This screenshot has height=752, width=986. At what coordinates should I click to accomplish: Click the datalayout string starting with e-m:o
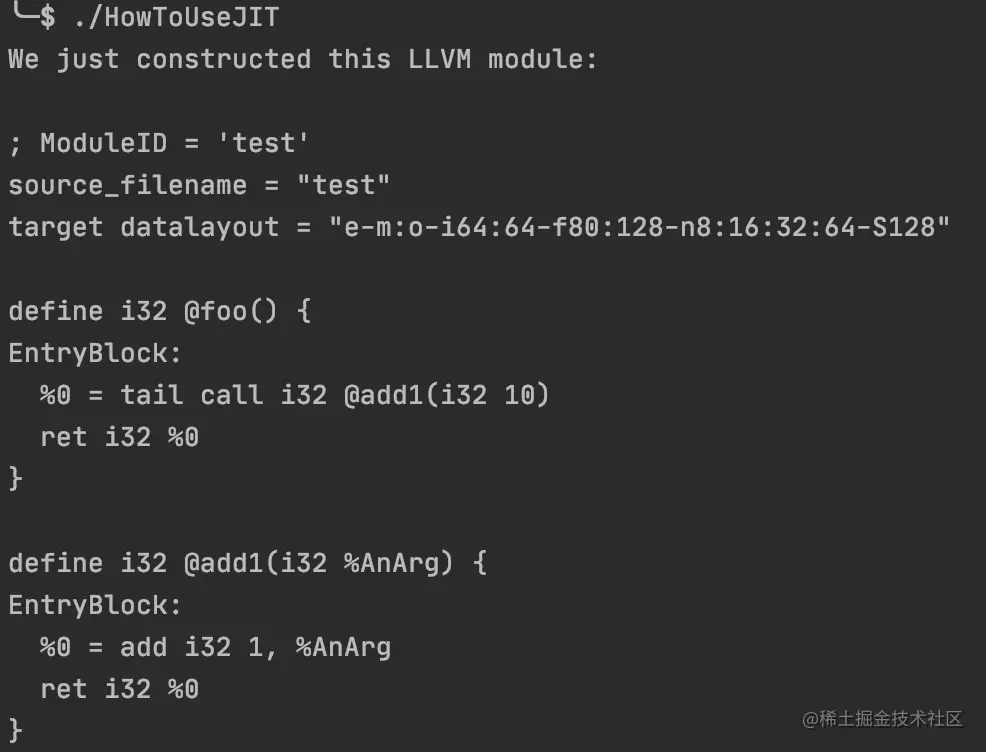click(x=638, y=227)
